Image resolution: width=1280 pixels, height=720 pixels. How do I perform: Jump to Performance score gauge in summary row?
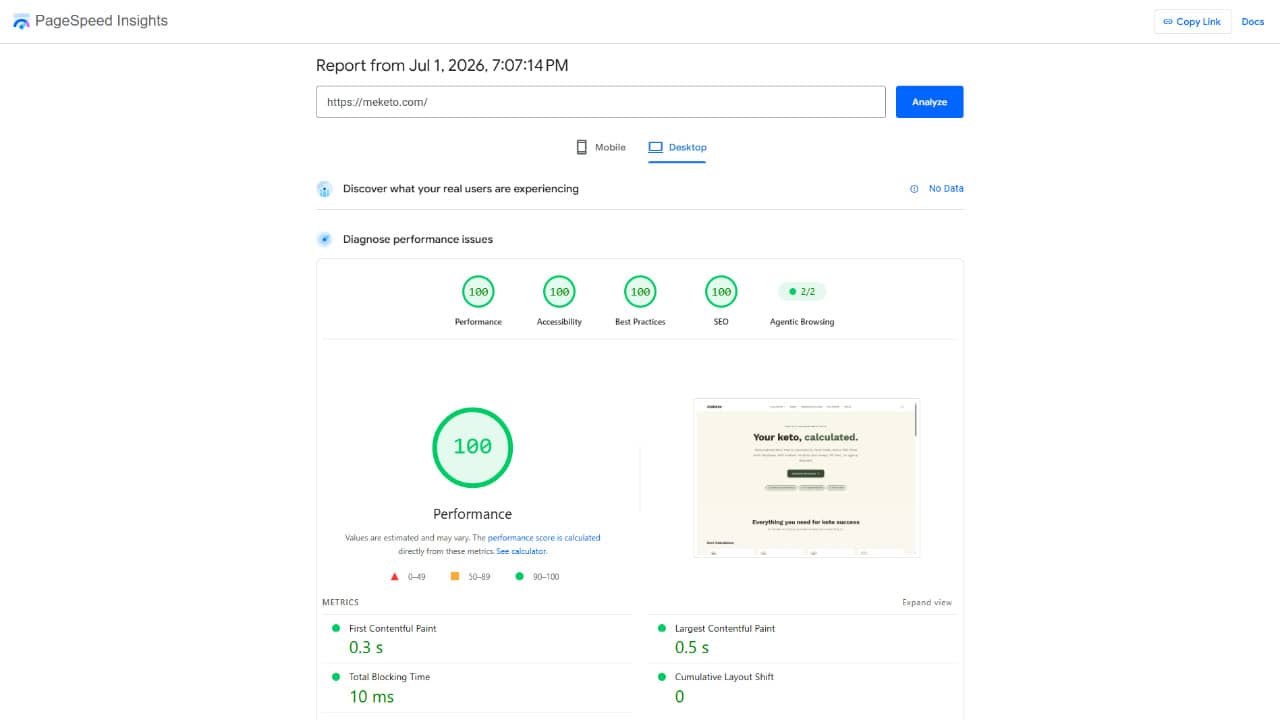478,292
